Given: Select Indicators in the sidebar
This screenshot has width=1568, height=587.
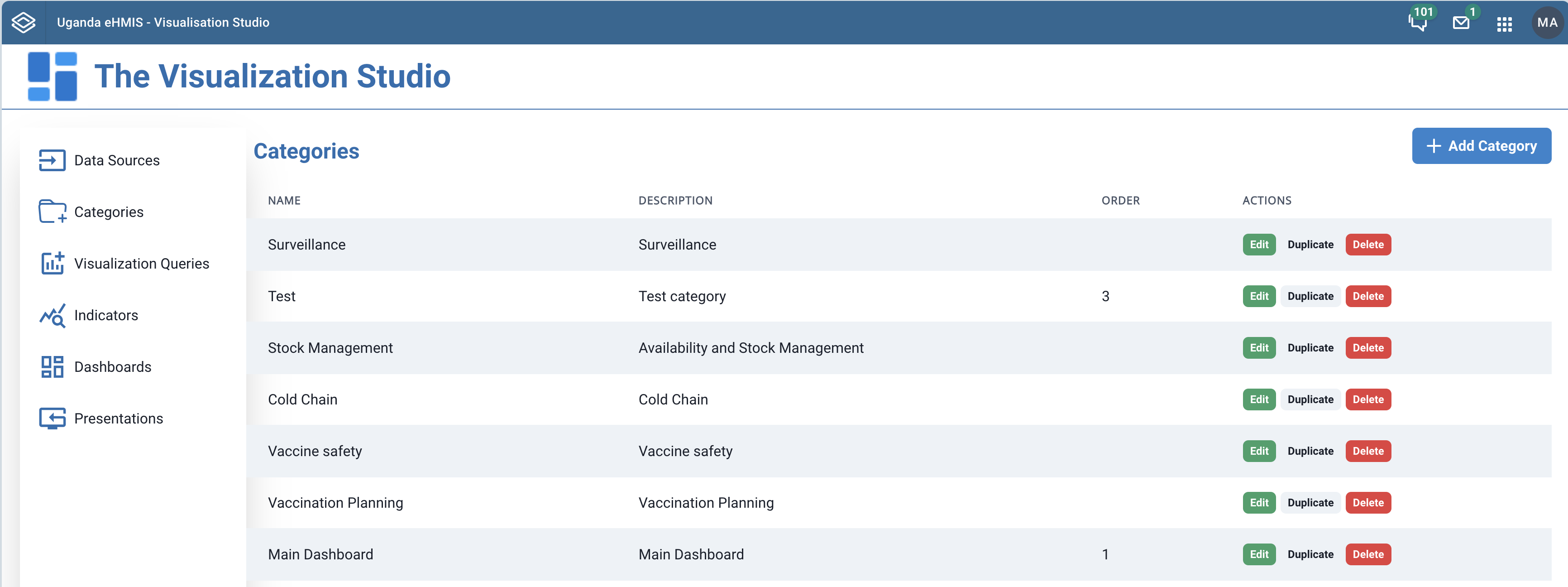Looking at the screenshot, I should 106,315.
